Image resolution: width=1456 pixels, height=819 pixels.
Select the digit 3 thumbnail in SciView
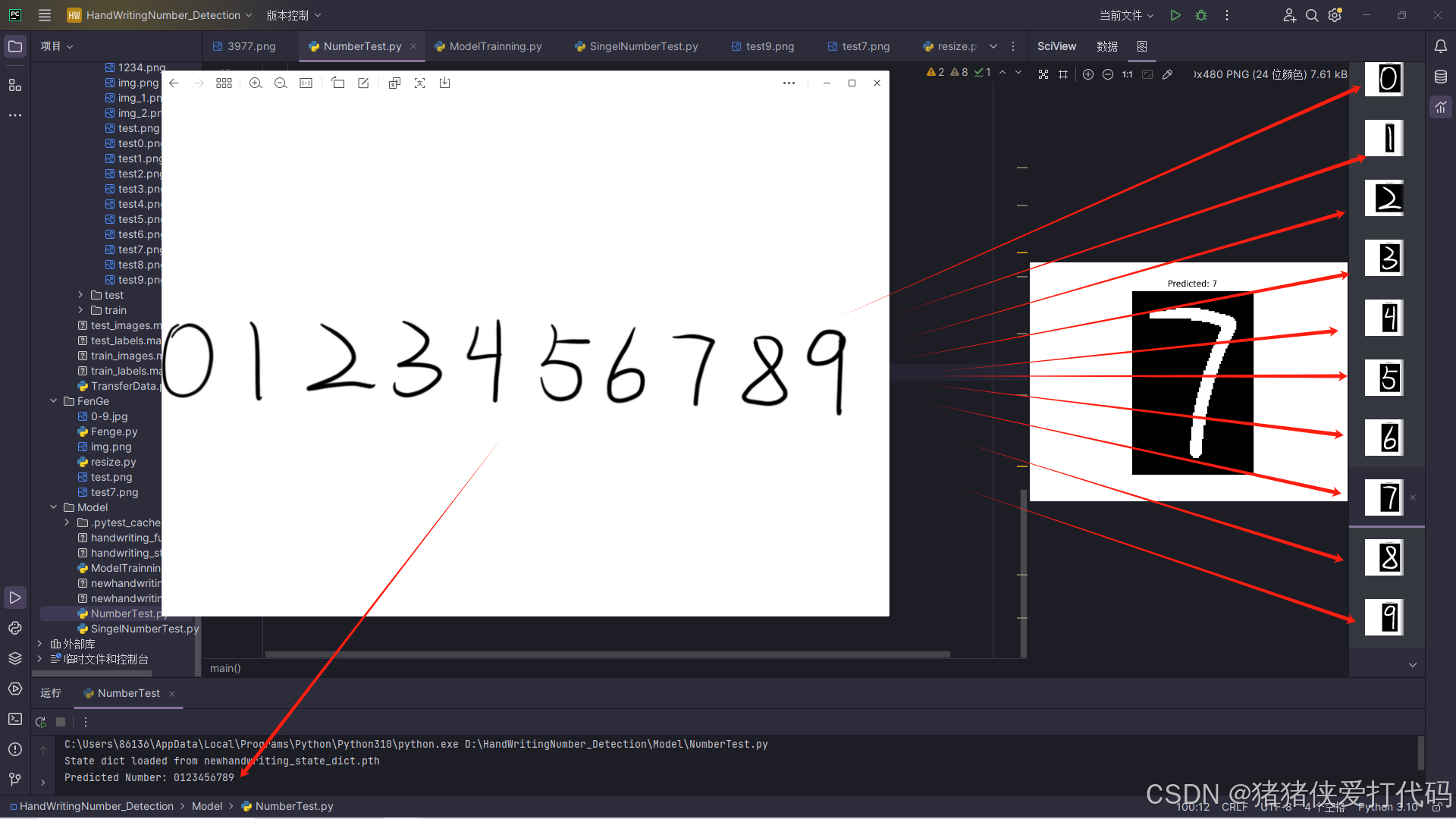[1384, 258]
